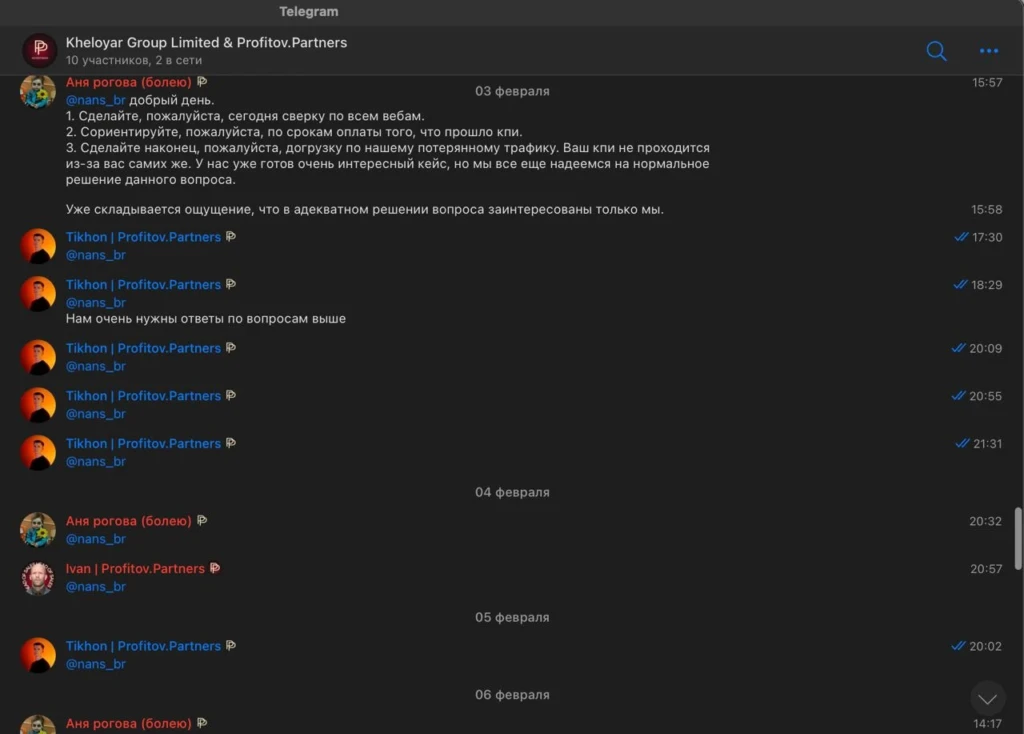Viewport: 1024px width, 734px height.
Task: Jump to bottom using the down-arrow button
Action: click(987, 699)
